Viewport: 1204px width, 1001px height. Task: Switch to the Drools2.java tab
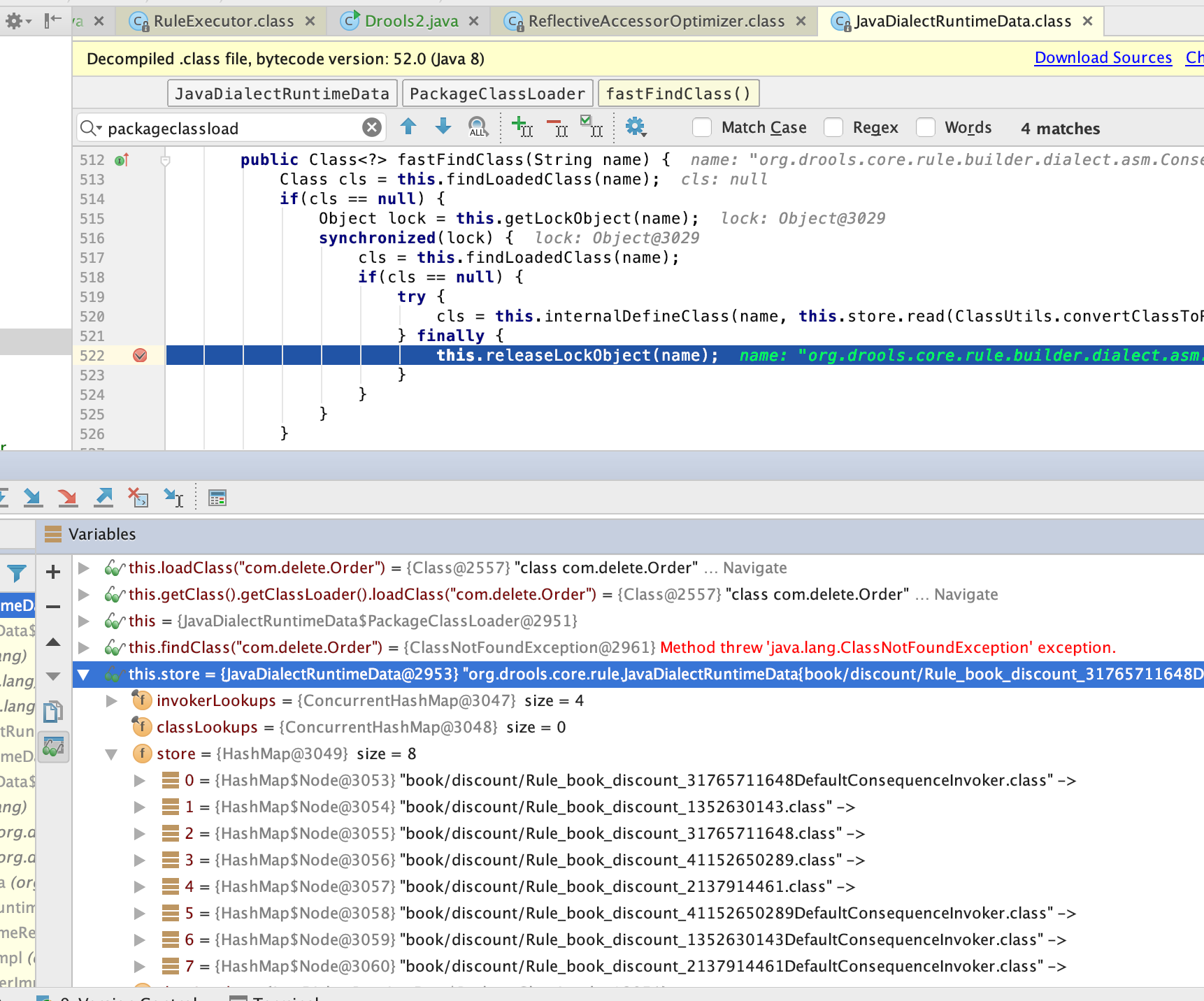point(410,21)
